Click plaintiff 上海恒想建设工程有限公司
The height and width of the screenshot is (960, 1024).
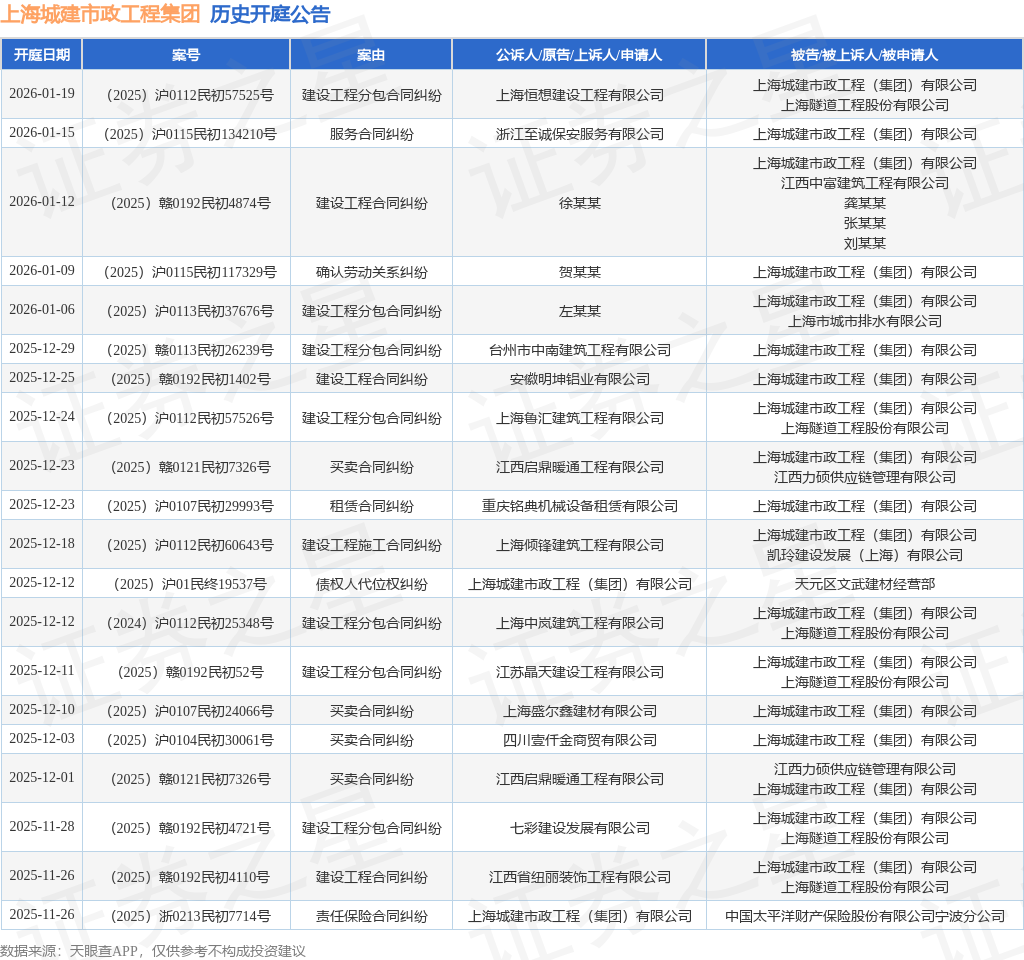pos(579,95)
